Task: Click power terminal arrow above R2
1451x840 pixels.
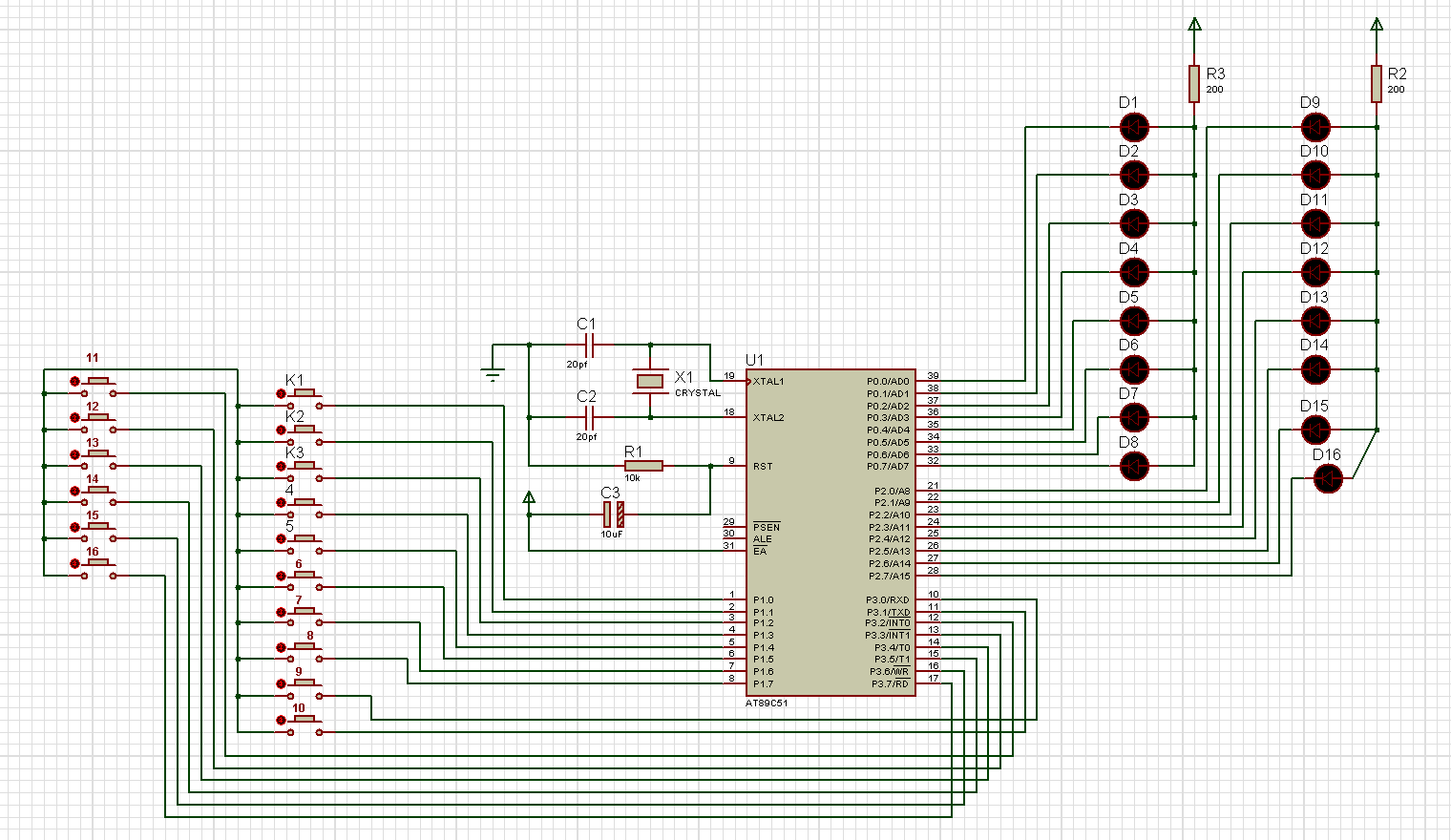Action: [x=1376, y=25]
